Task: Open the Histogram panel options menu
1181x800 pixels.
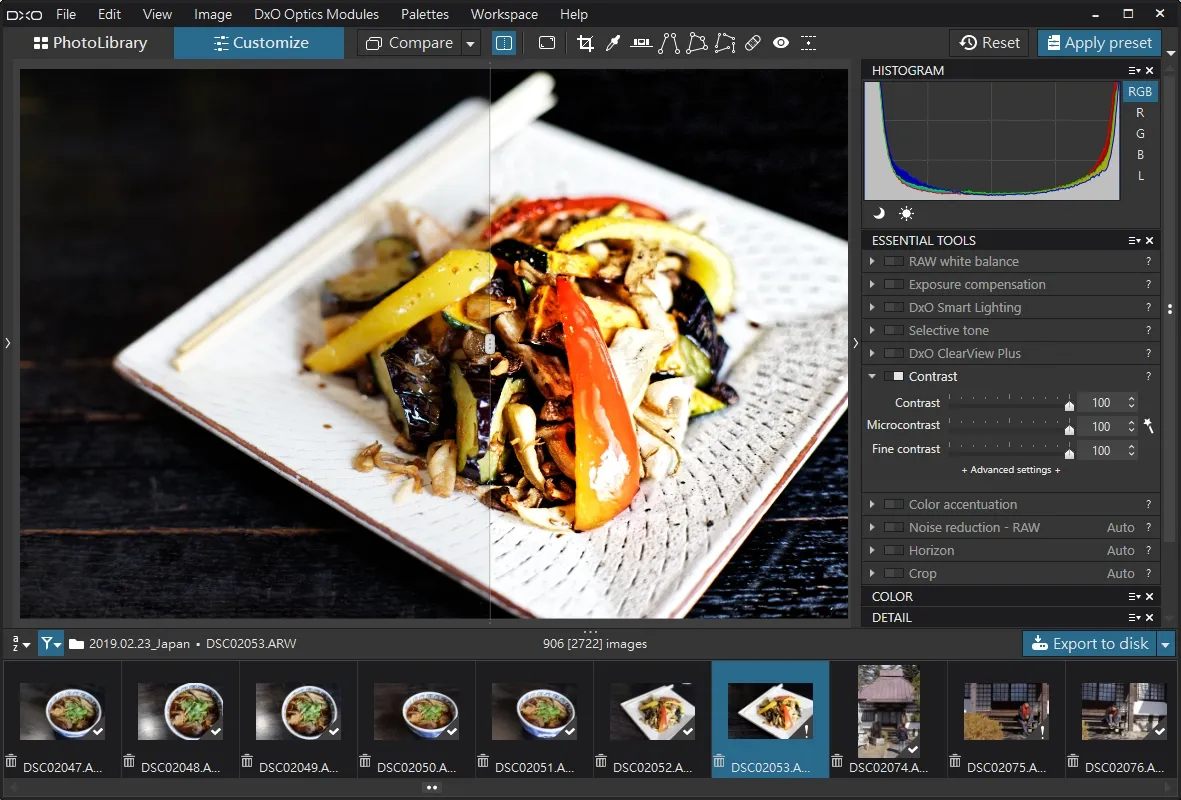Action: 1134,71
